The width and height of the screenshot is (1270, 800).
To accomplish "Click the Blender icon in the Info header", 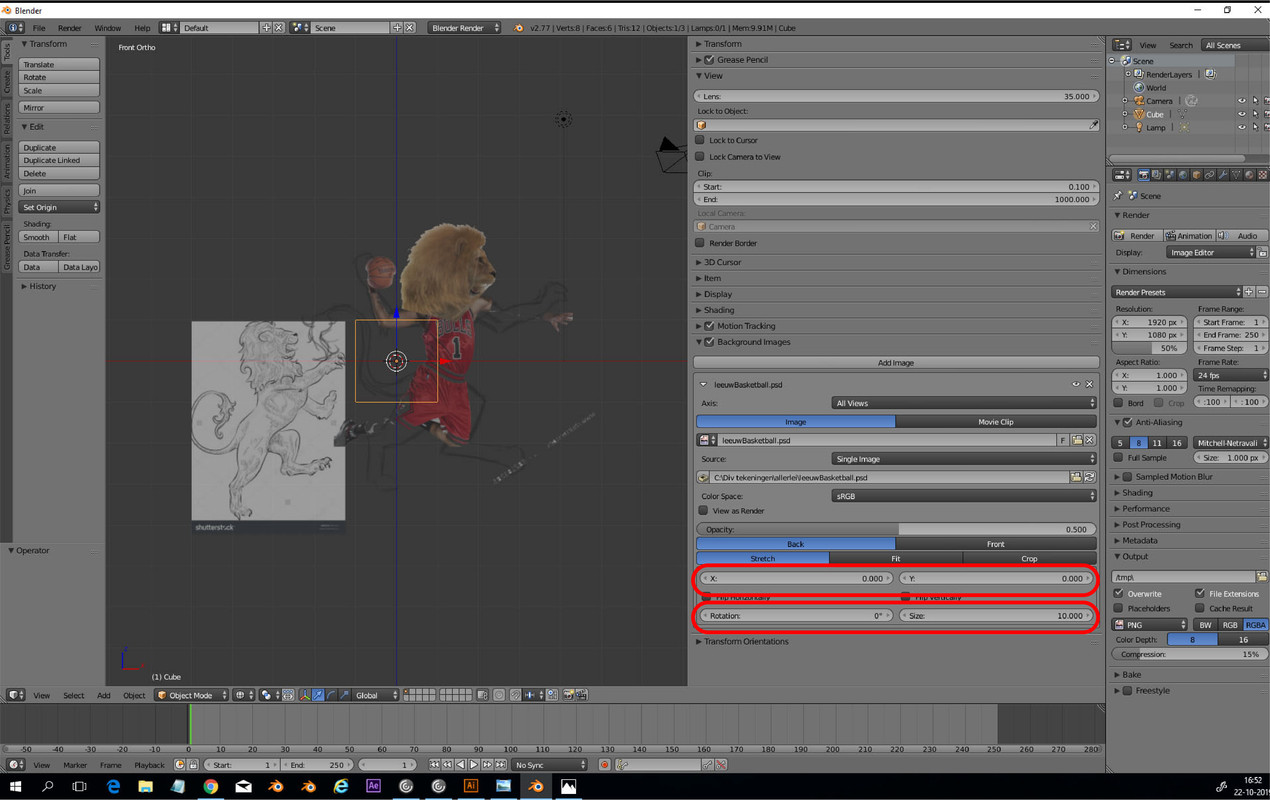I will pos(518,28).
